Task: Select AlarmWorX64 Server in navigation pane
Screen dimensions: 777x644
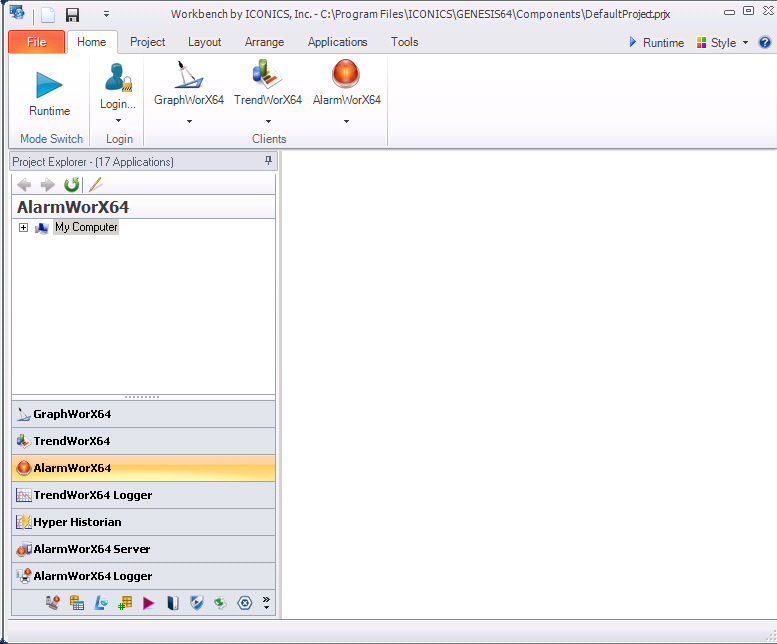Action: [92, 549]
